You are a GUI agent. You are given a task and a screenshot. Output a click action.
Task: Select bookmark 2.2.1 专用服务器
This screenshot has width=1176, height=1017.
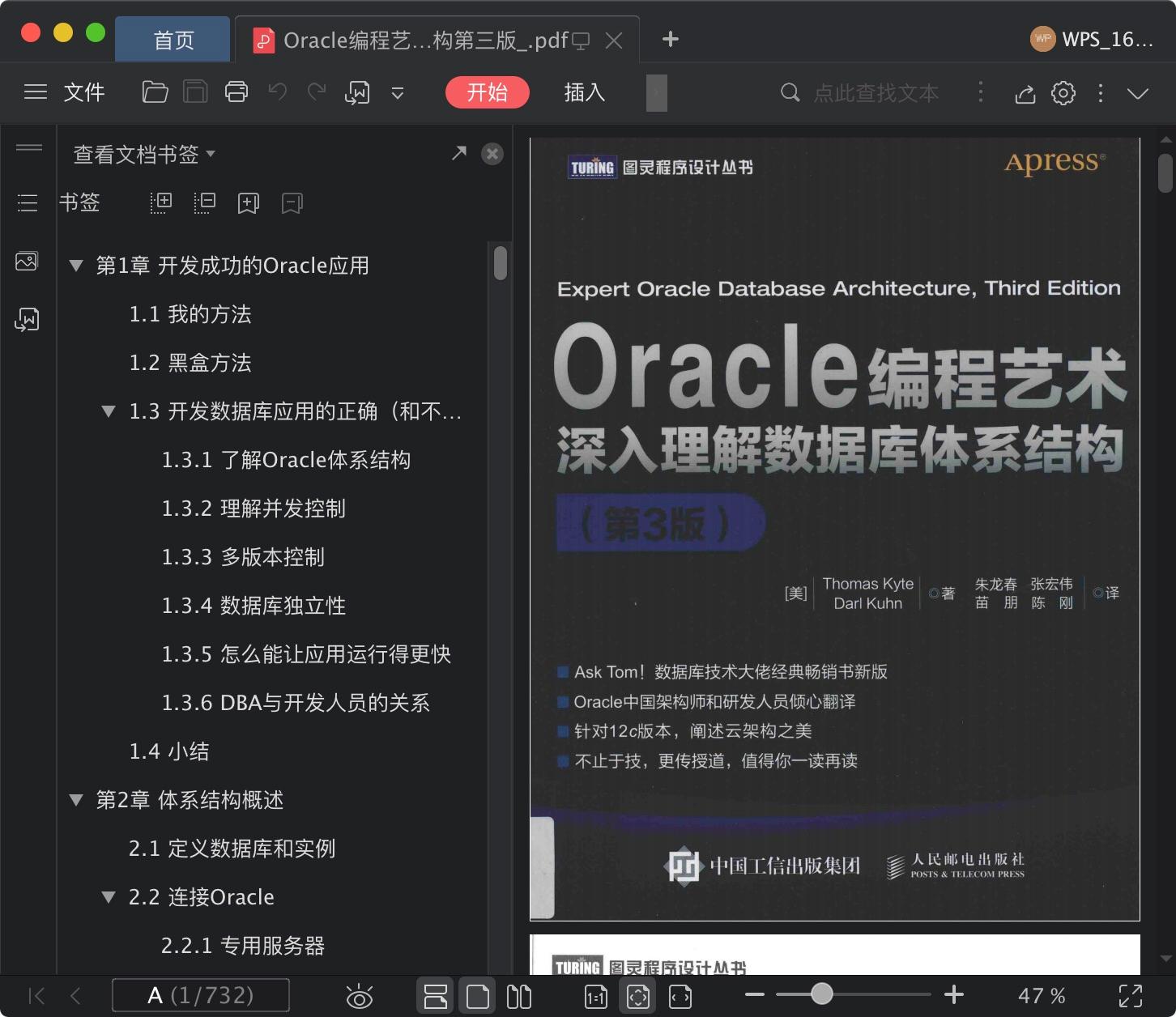(243, 946)
